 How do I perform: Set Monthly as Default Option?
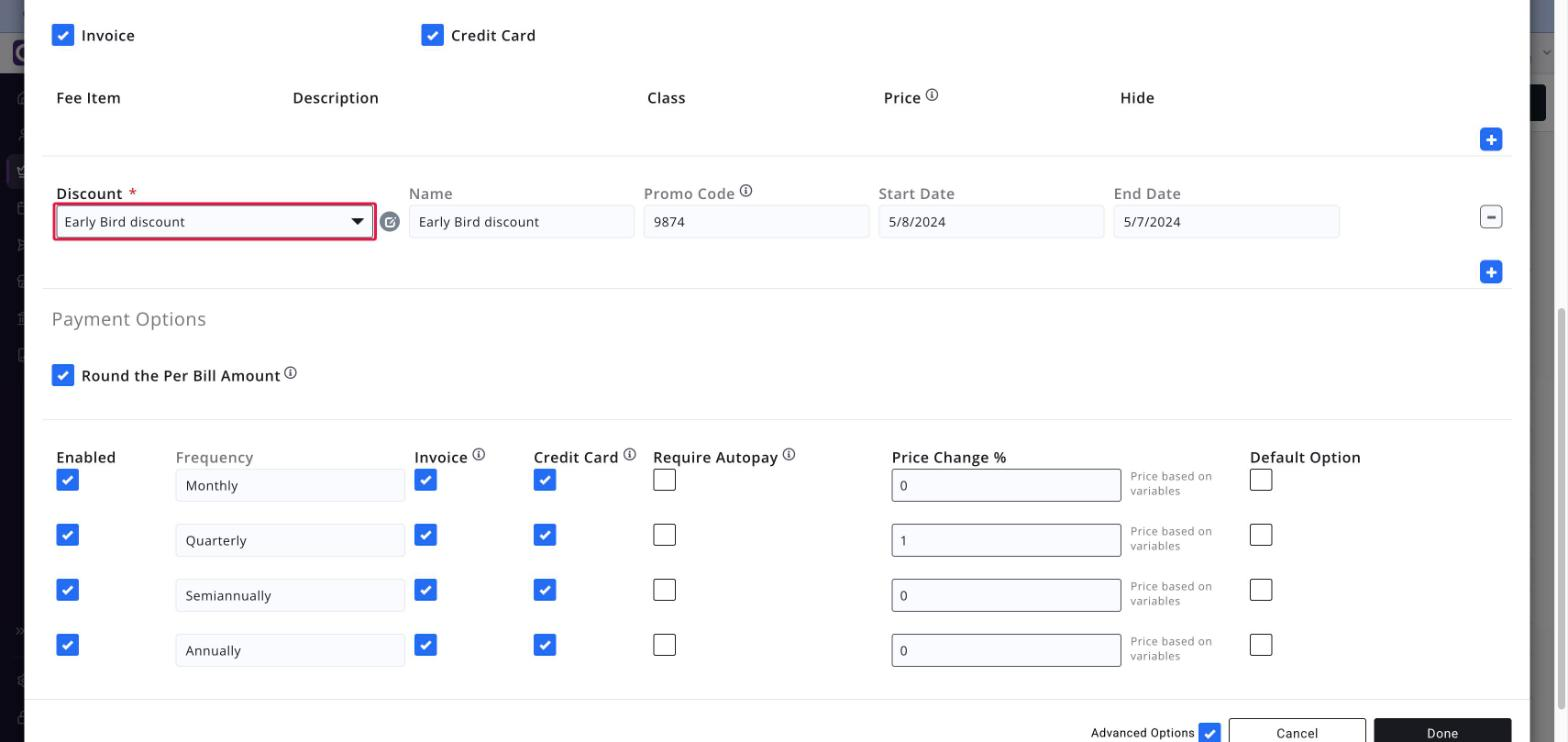click(x=1261, y=480)
